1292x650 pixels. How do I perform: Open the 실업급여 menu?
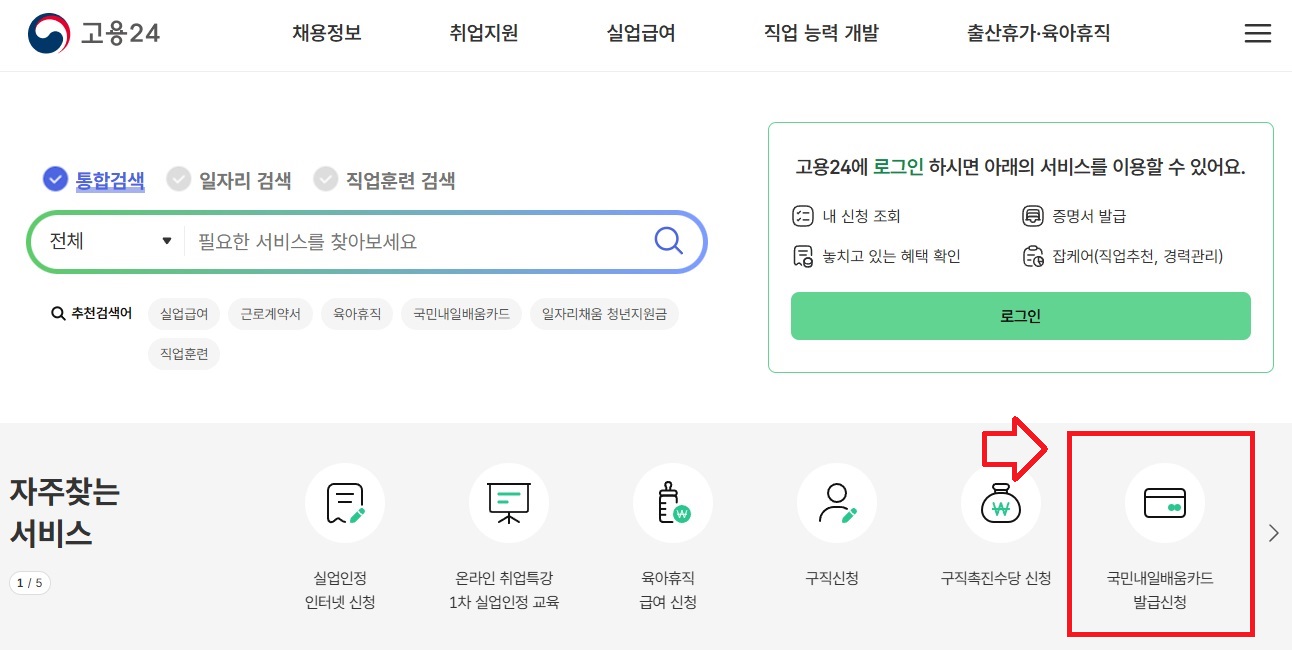[x=640, y=32]
